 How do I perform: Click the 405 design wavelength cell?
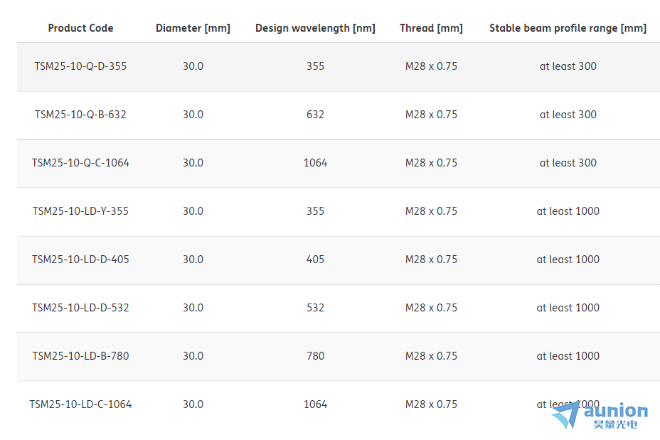coord(315,259)
